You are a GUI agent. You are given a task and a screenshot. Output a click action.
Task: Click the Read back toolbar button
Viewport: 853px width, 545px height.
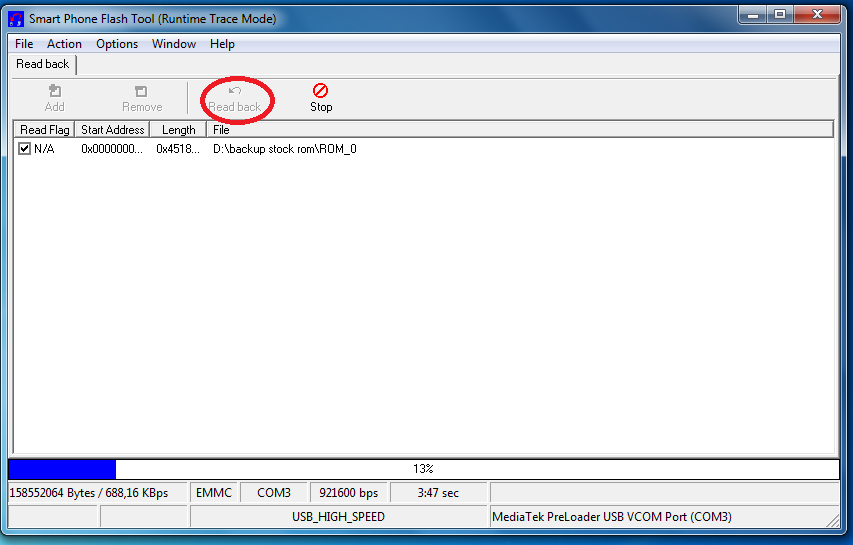click(235, 99)
